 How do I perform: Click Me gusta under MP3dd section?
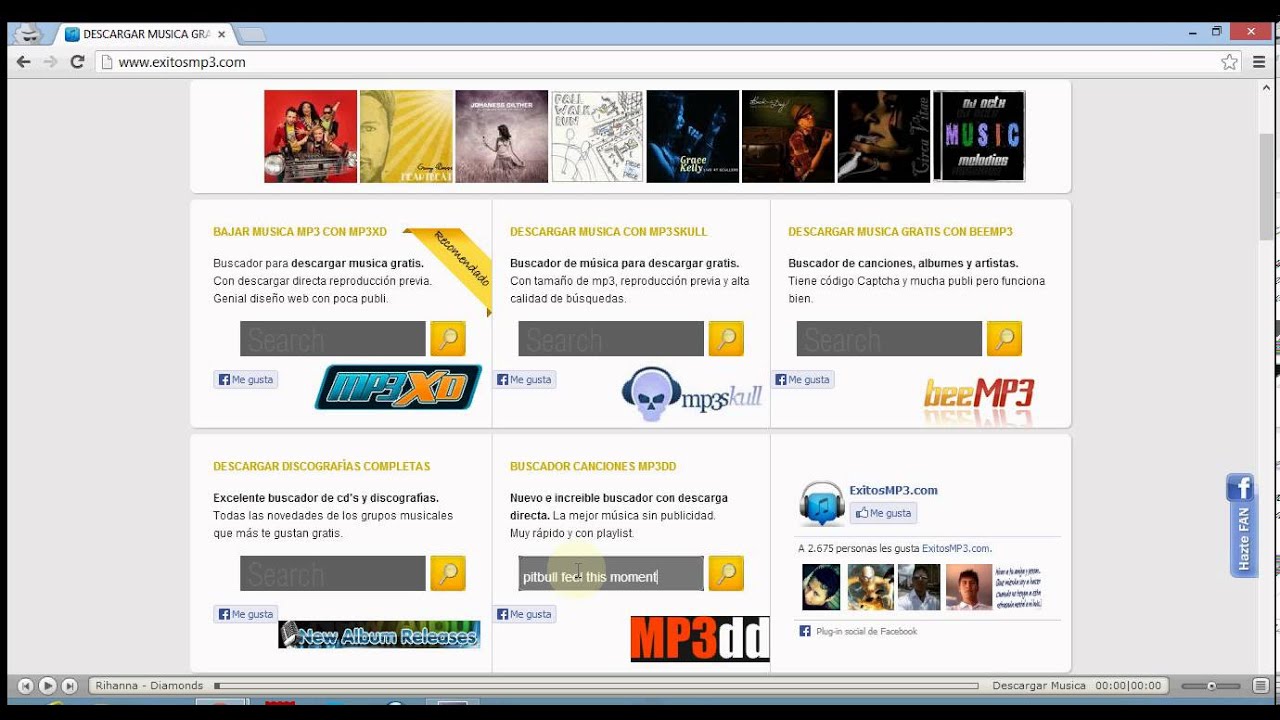524,614
